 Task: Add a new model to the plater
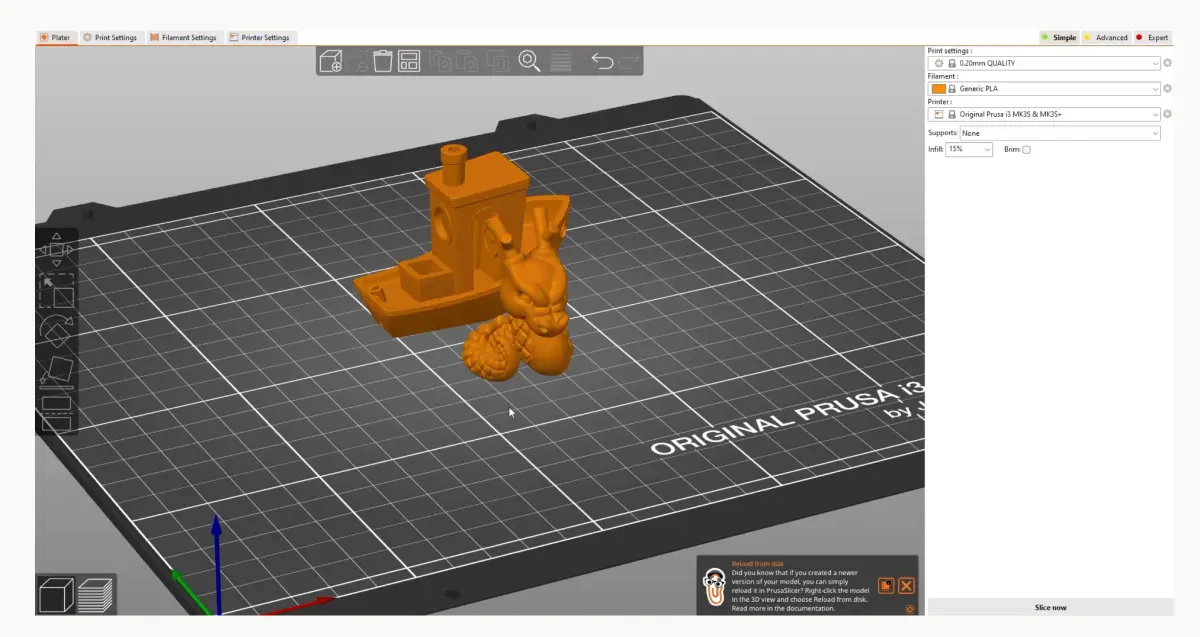(x=330, y=61)
